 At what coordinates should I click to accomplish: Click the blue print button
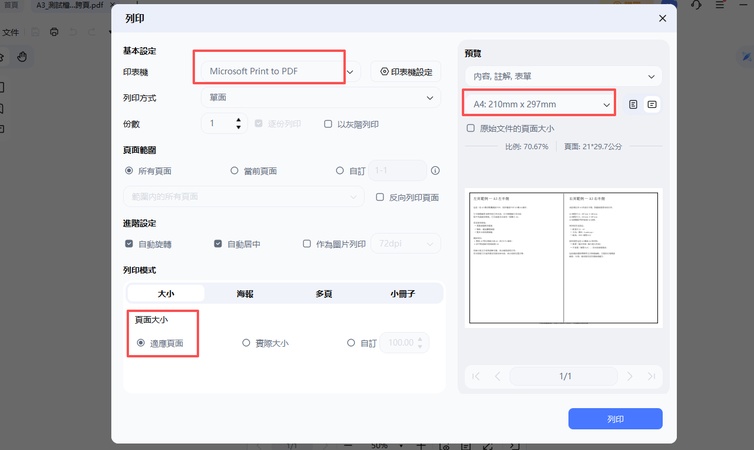[615, 419]
